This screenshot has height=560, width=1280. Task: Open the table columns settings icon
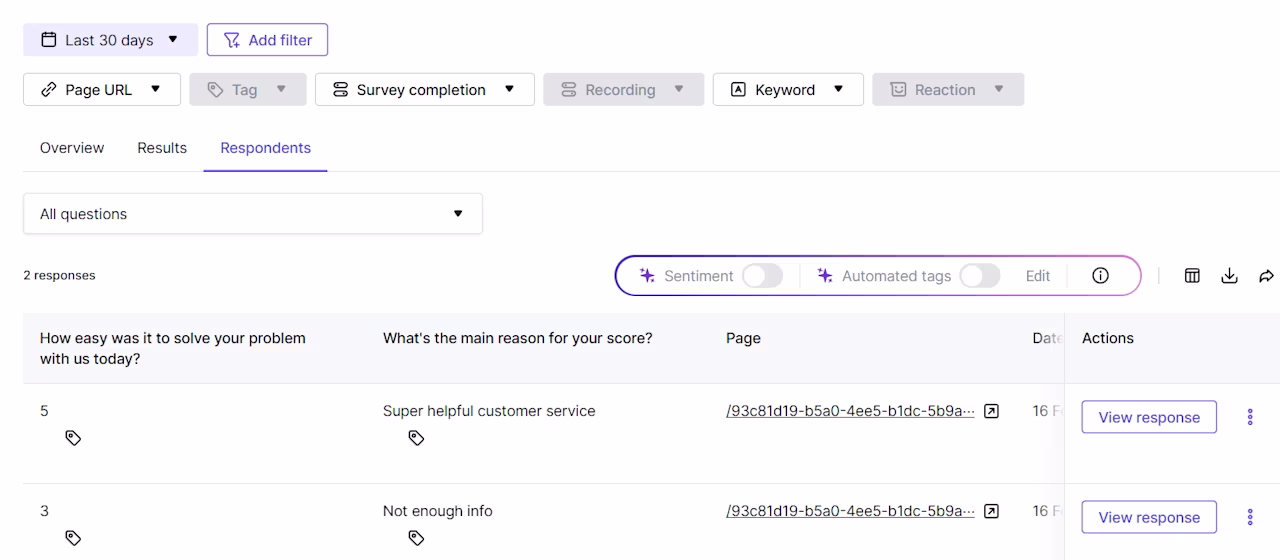tap(1192, 276)
